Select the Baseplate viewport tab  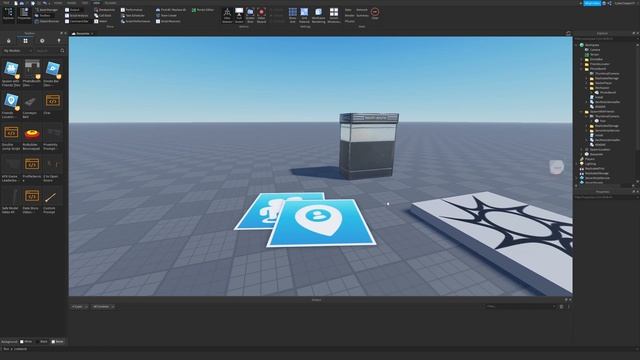click(82, 33)
